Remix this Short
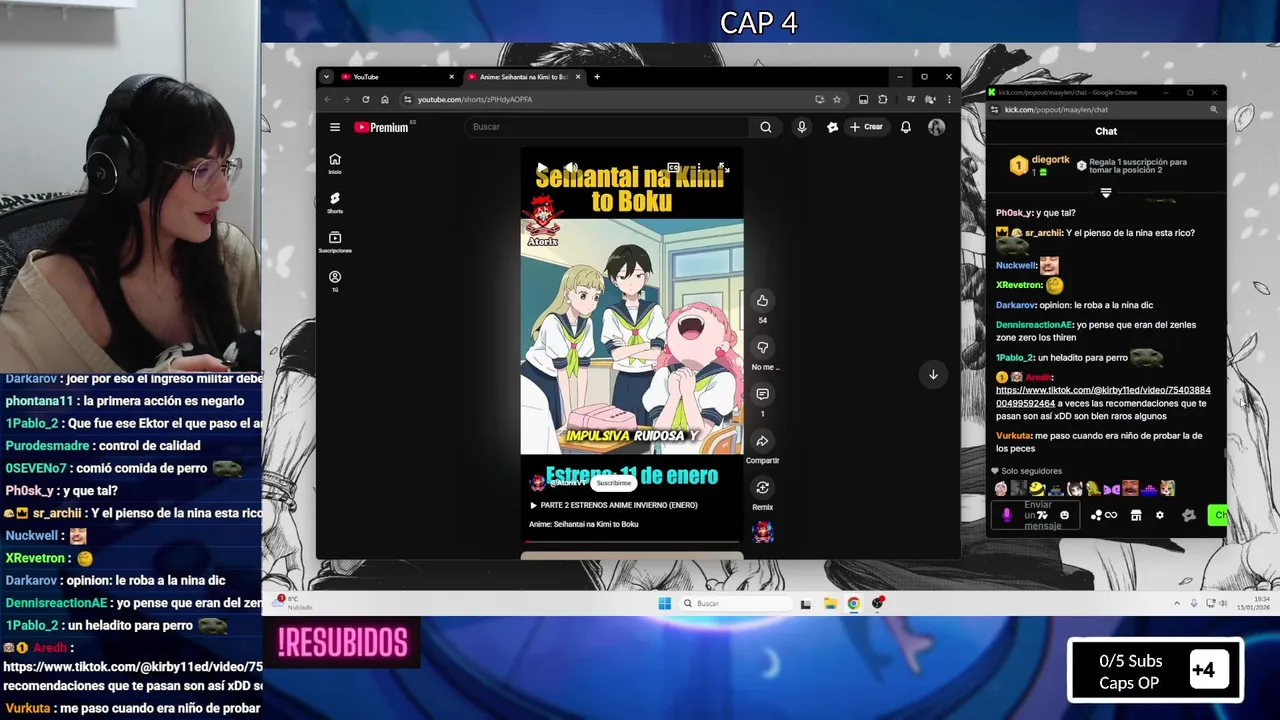1280x720 pixels. click(762, 488)
